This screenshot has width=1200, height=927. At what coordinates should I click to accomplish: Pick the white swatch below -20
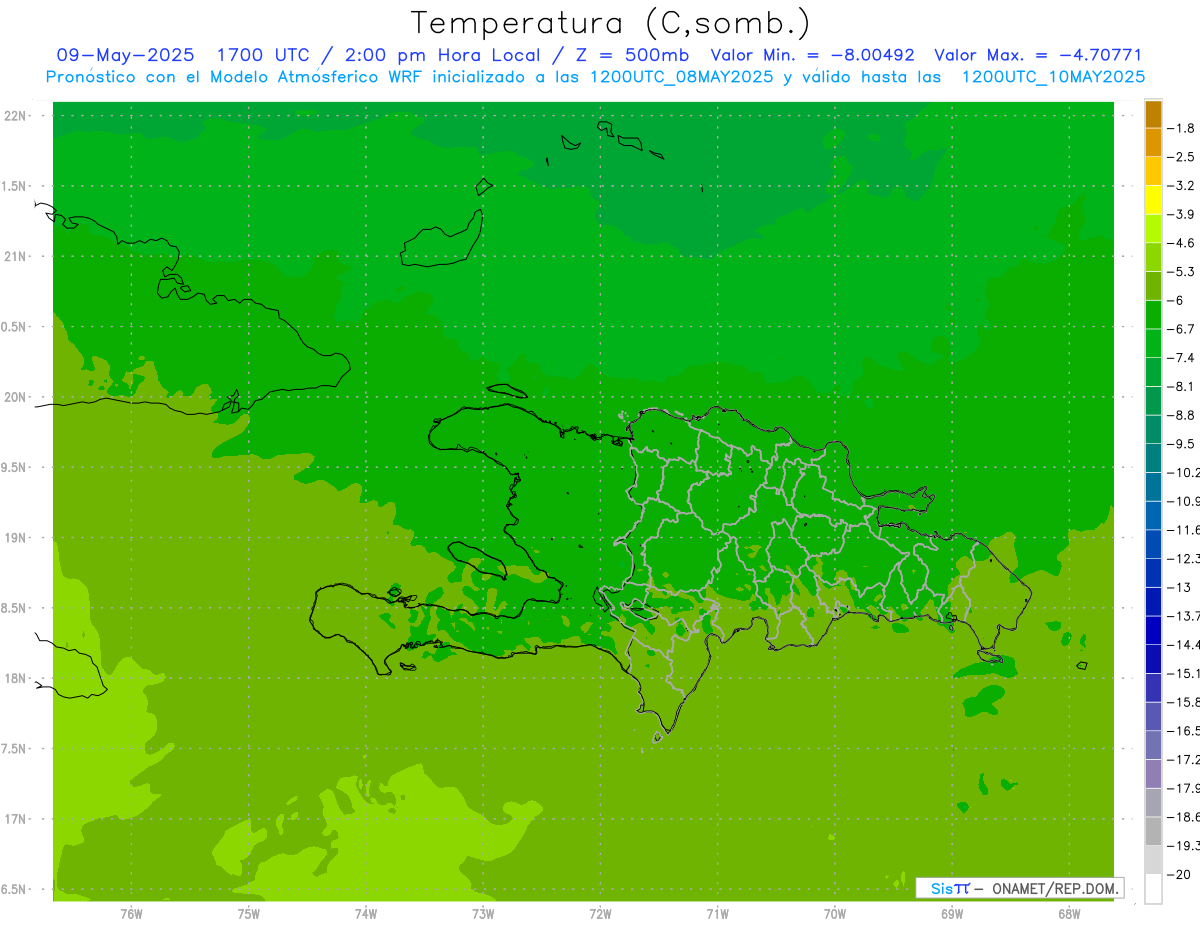pos(1153,888)
